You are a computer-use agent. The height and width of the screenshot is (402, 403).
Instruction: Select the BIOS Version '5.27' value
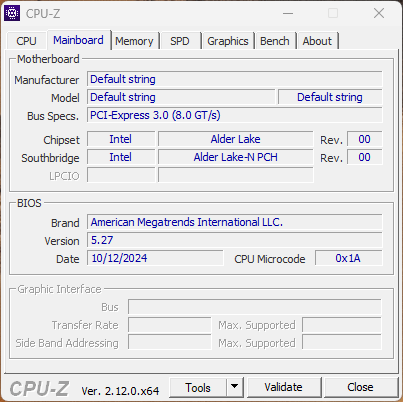(235, 240)
